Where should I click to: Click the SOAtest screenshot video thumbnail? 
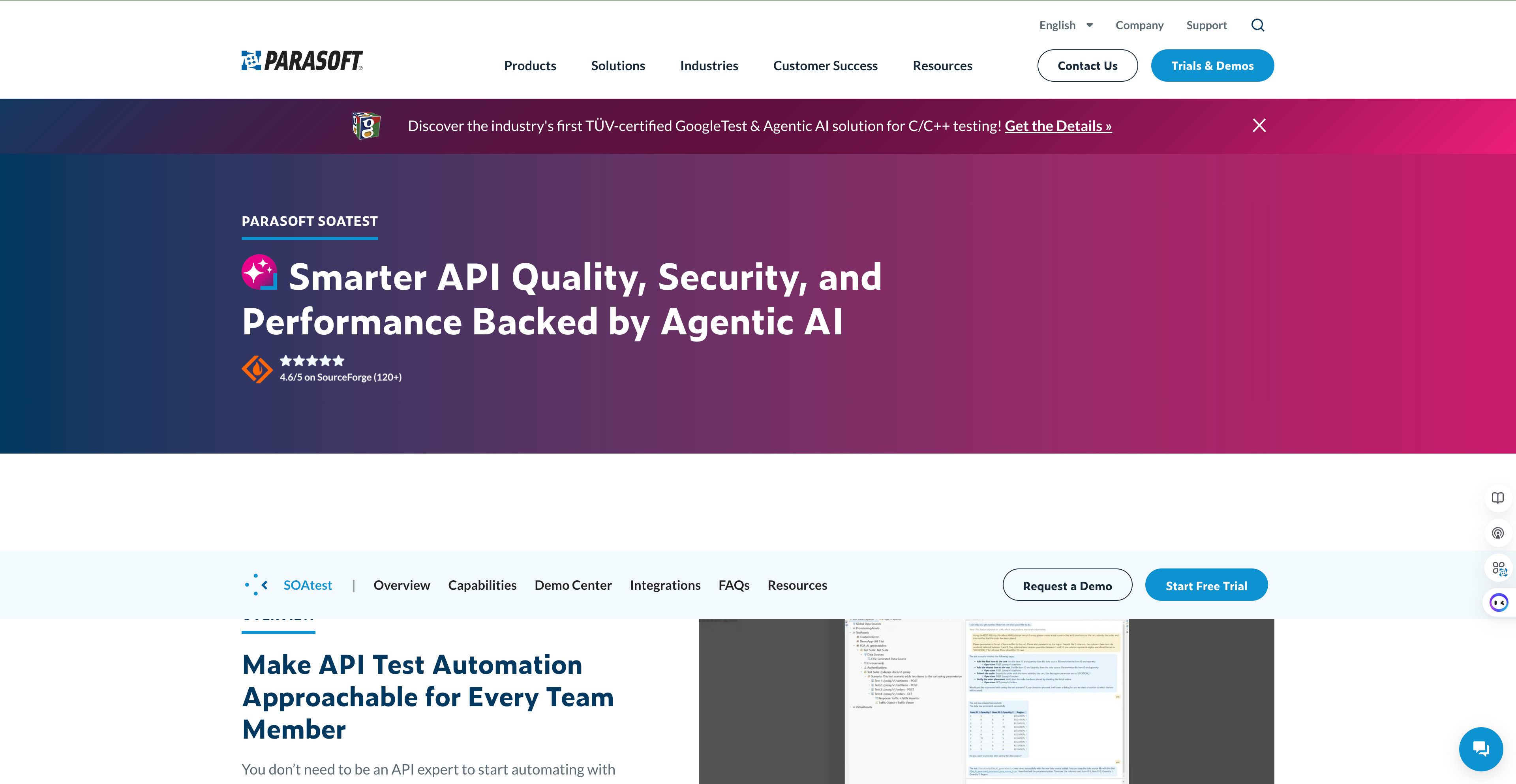click(x=986, y=701)
